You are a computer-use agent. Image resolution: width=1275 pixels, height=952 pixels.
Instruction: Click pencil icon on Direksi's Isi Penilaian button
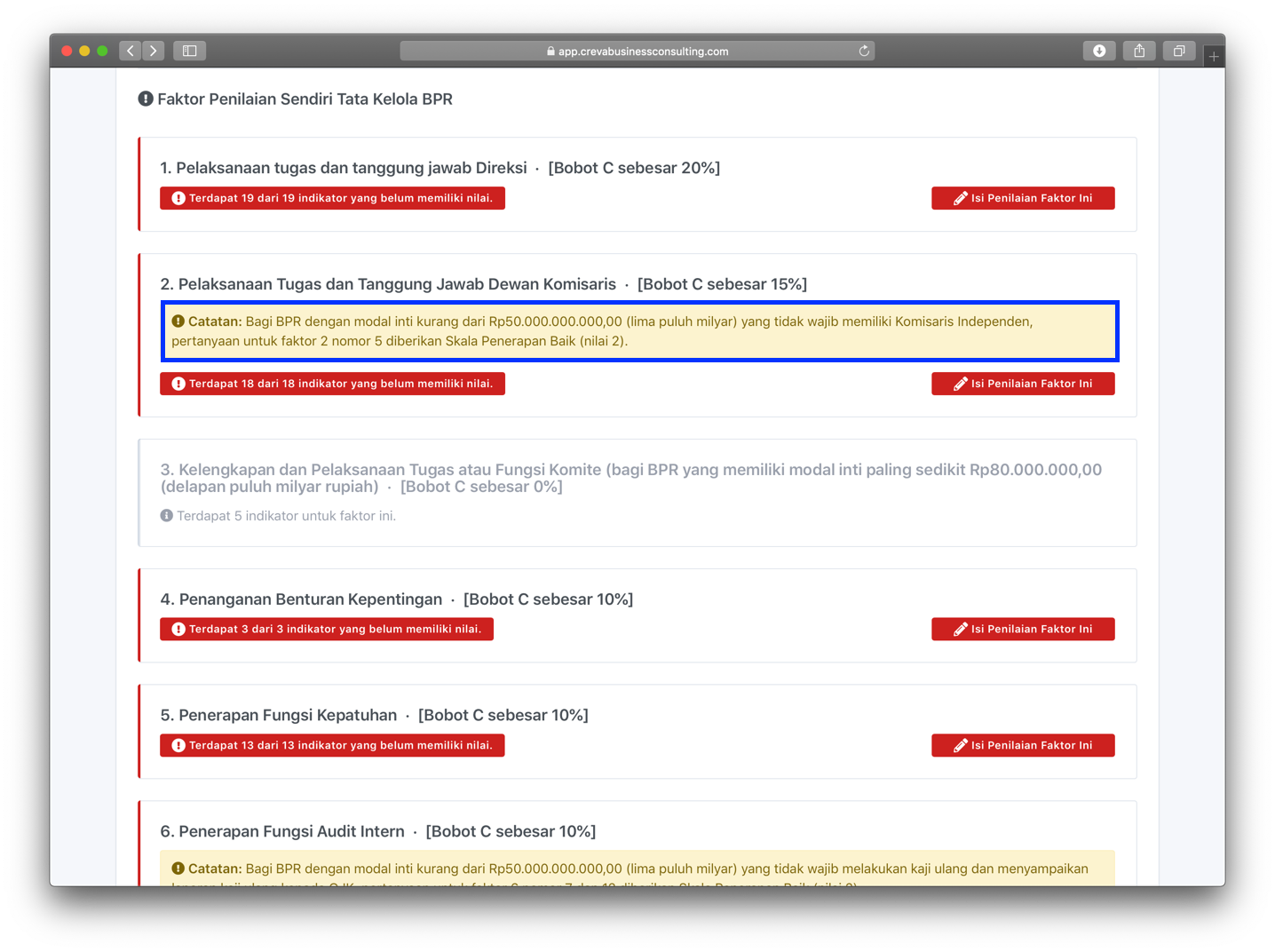click(x=960, y=198)
